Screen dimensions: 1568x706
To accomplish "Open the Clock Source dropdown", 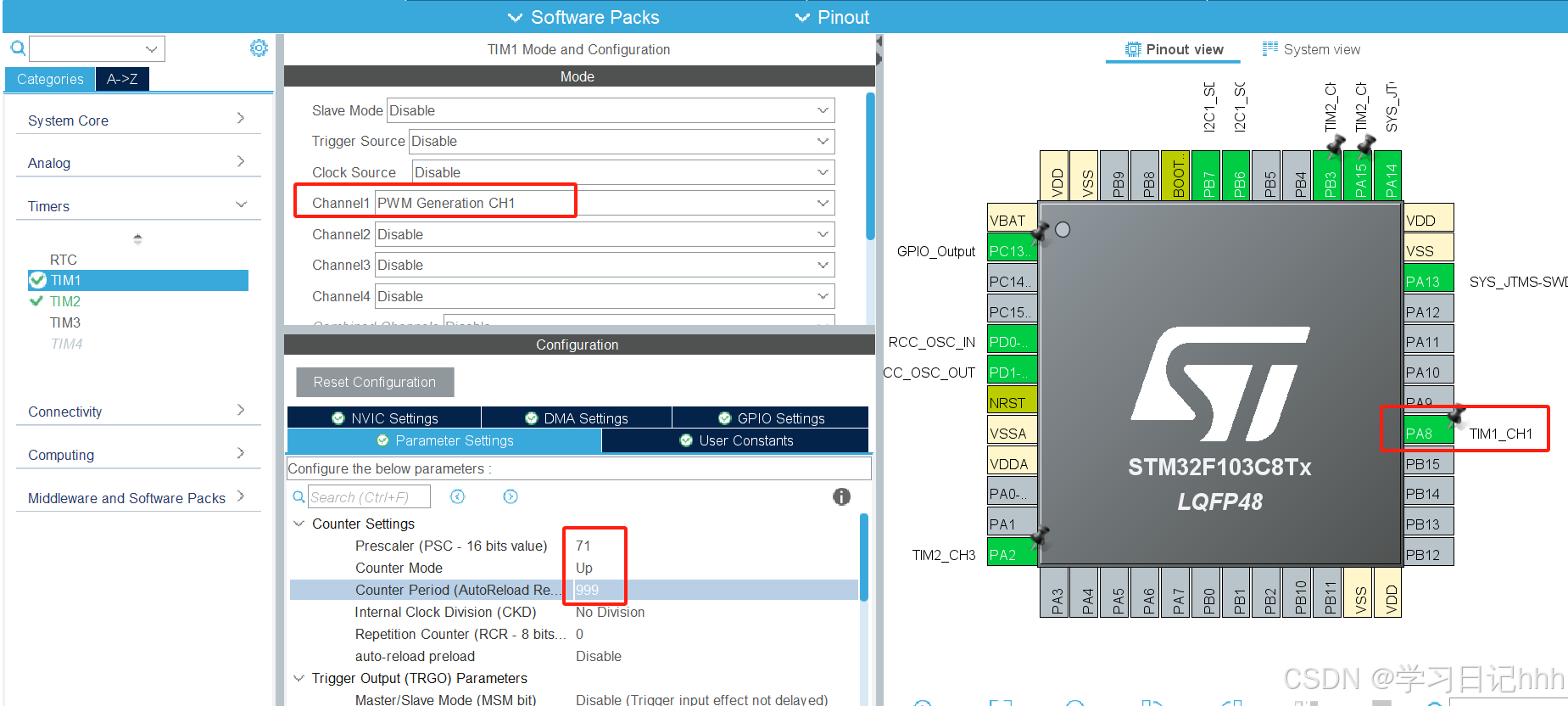I will (623, 172).
